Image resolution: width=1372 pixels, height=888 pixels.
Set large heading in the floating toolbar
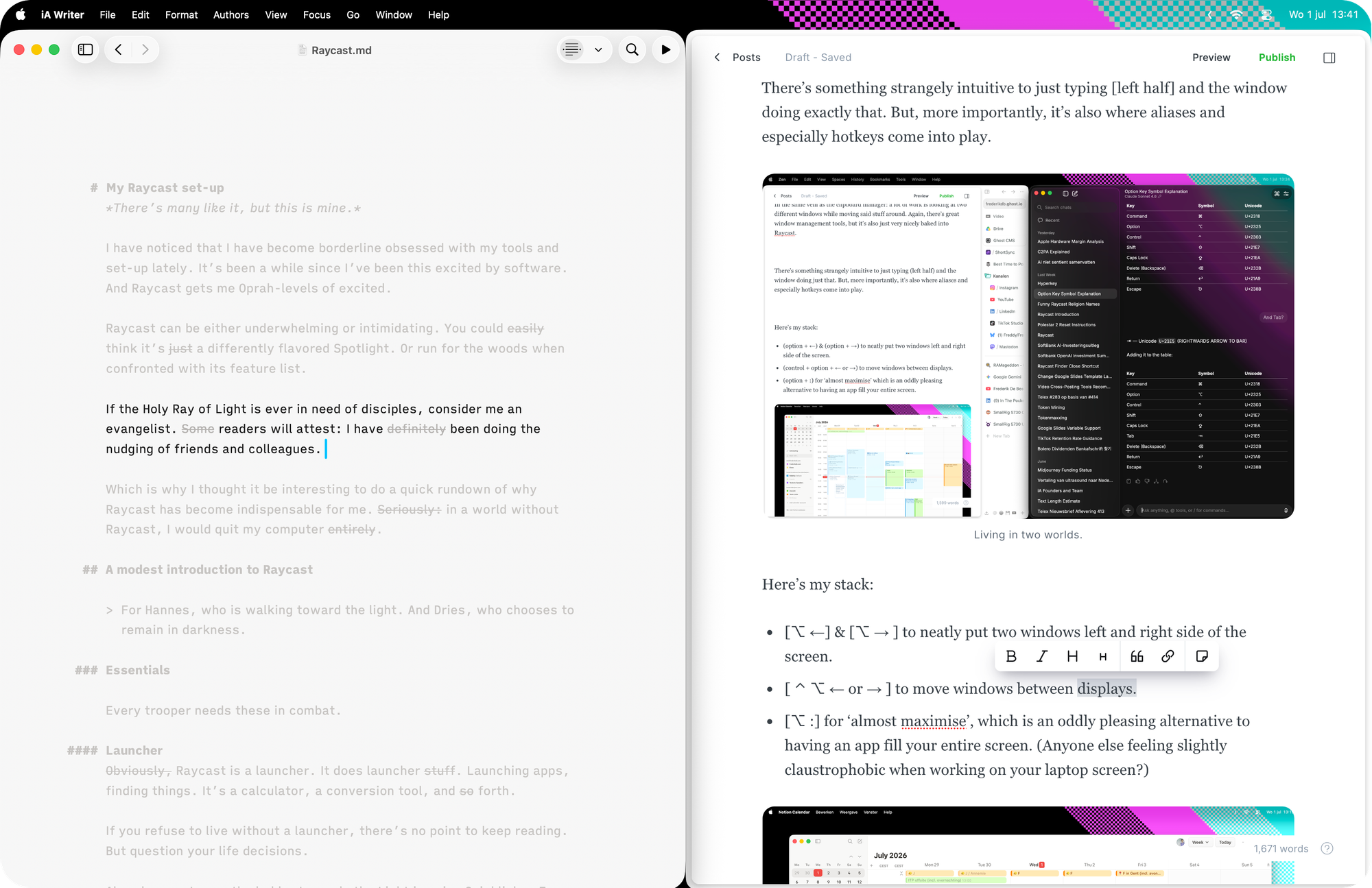point(1073,656)
